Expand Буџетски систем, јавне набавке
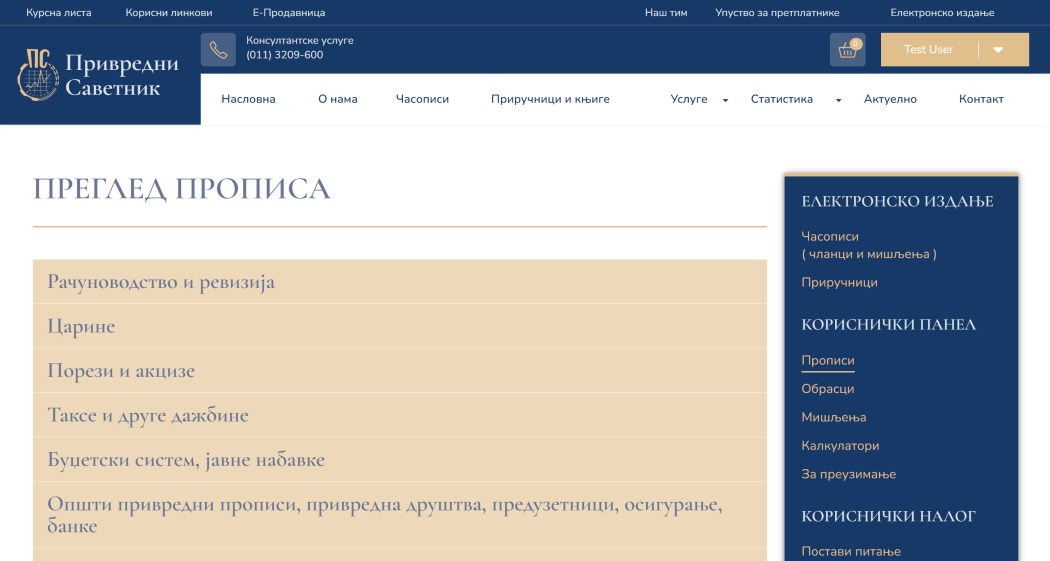1050x561 pixels. point(186,460)
